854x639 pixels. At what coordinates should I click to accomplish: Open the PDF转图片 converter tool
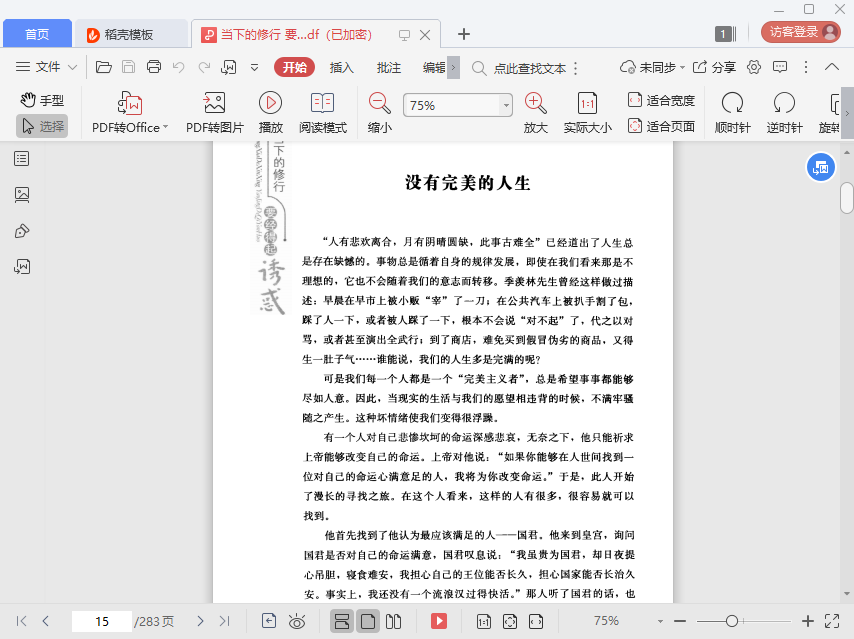pos(214,113)
